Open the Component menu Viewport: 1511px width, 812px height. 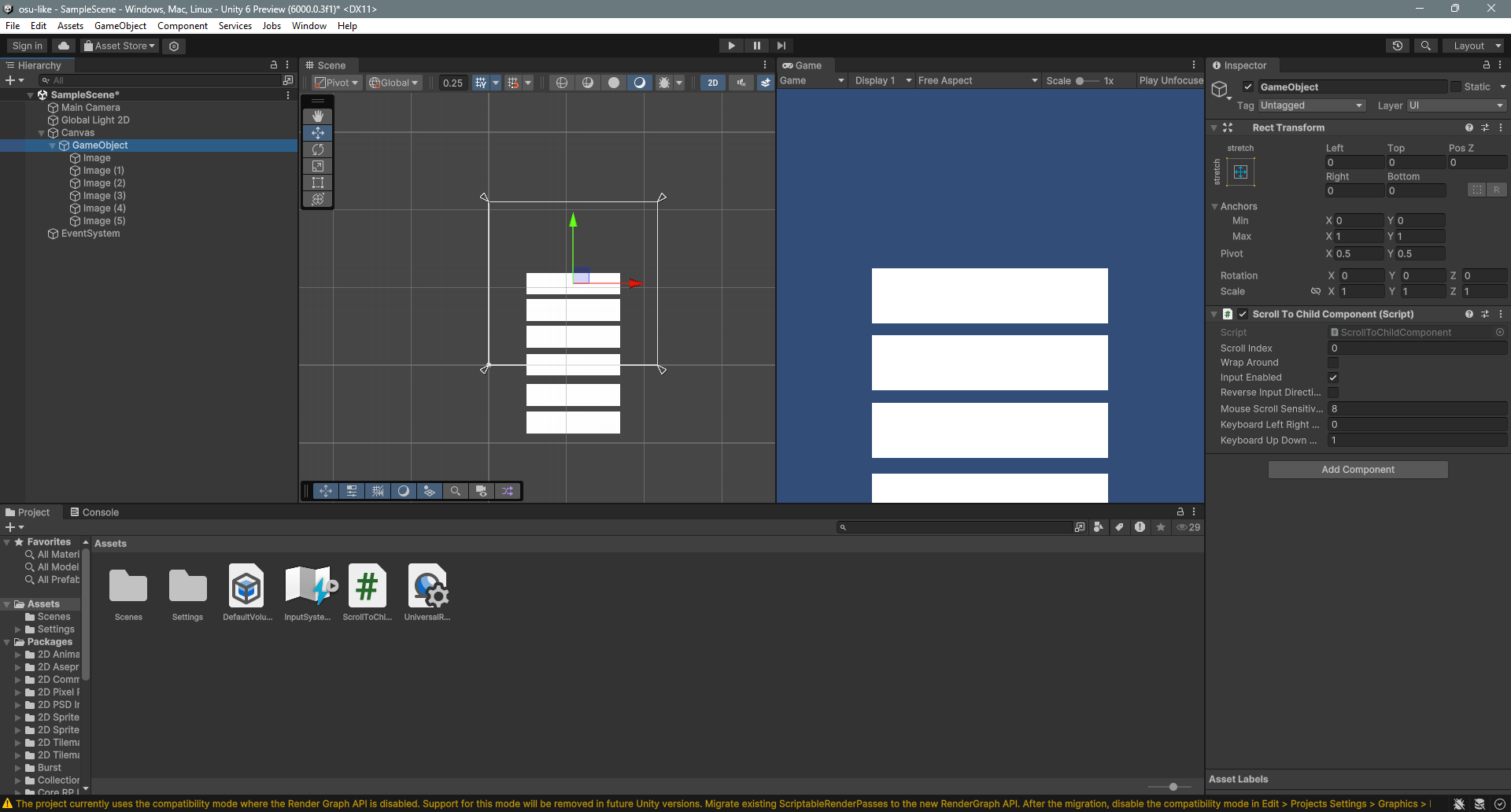coord(182,26)
